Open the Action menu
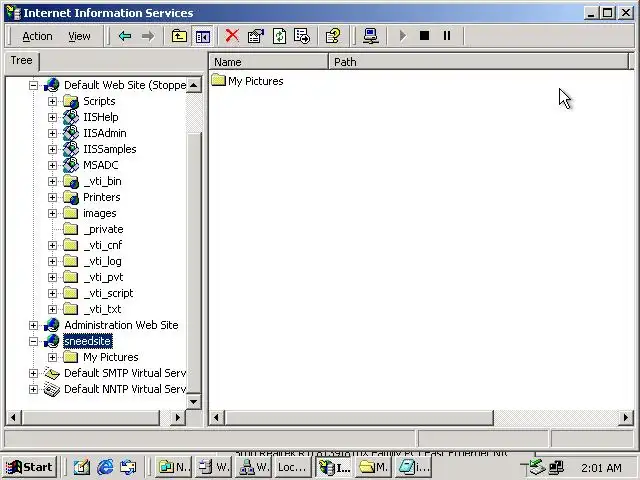Screen dimensions: 640x480 37,36
